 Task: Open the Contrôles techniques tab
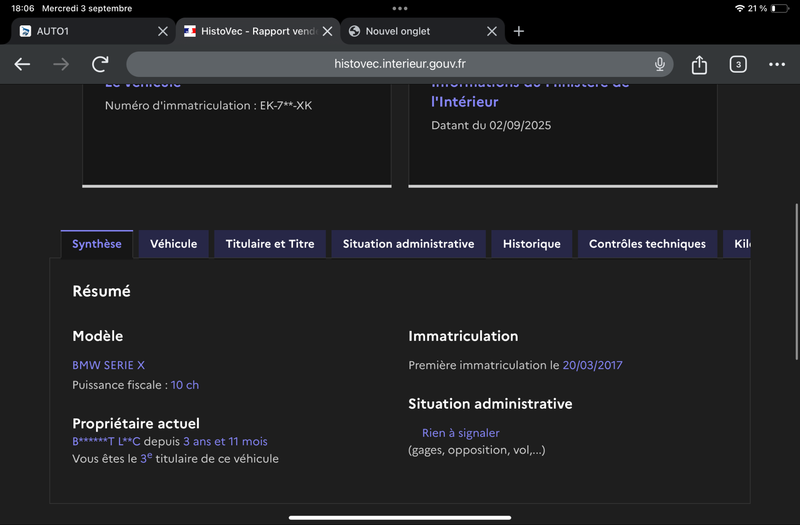[x=647, y=244]
